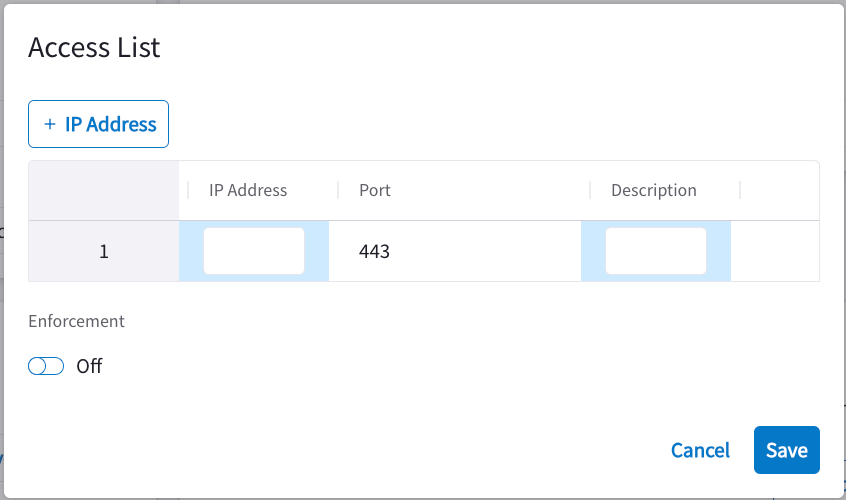The height and width of the screenshot is (500, 846).
Task: Focus the Description input in row 1
Action: pos(656,251)
